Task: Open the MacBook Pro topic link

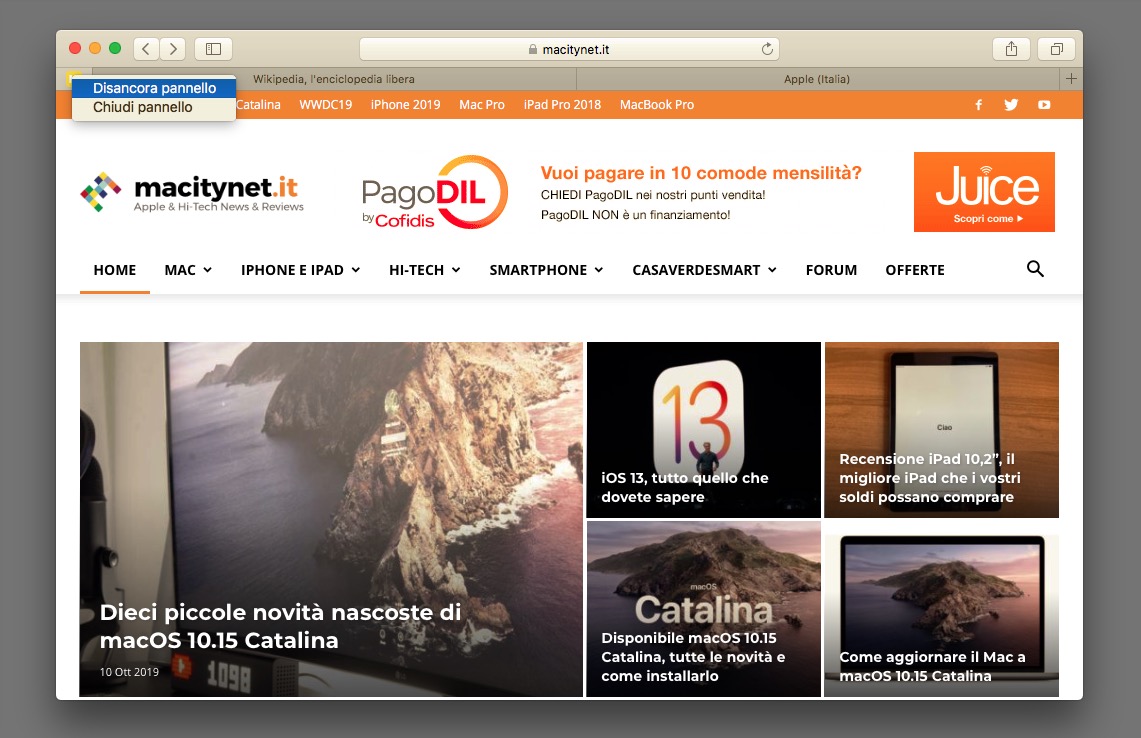Action: tap(656, 105)
